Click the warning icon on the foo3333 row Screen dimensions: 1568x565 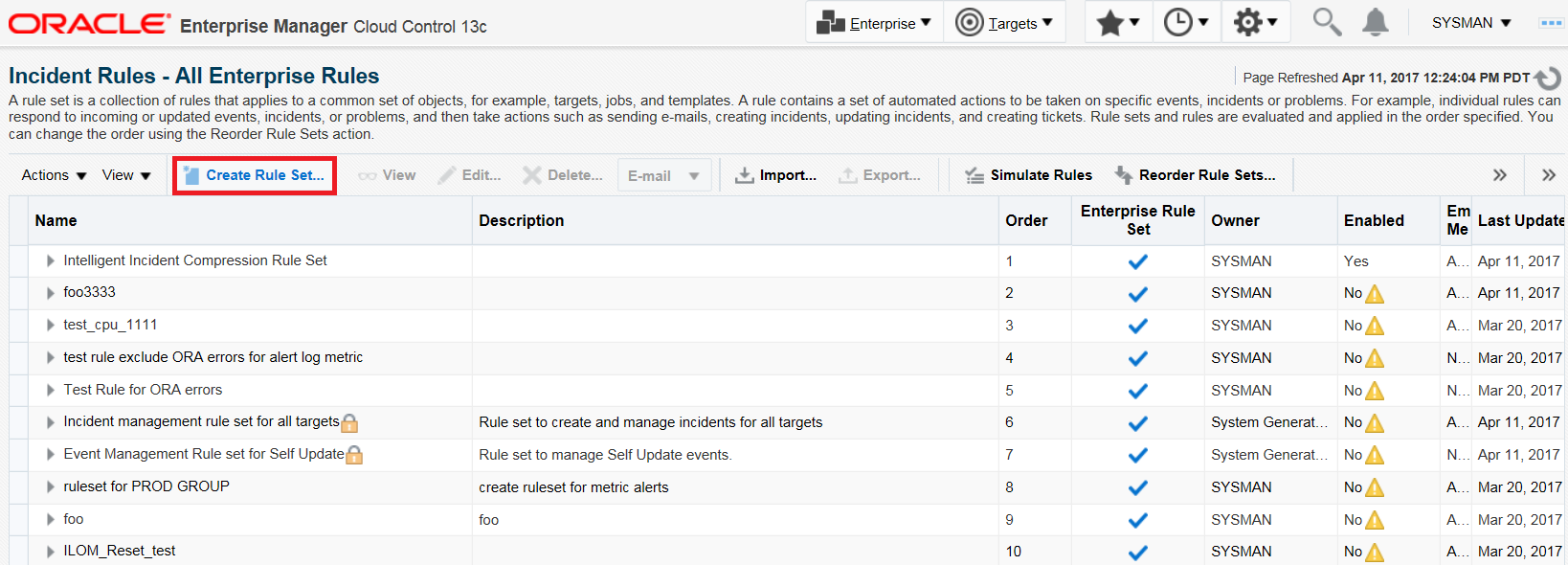pos(1375,294)
